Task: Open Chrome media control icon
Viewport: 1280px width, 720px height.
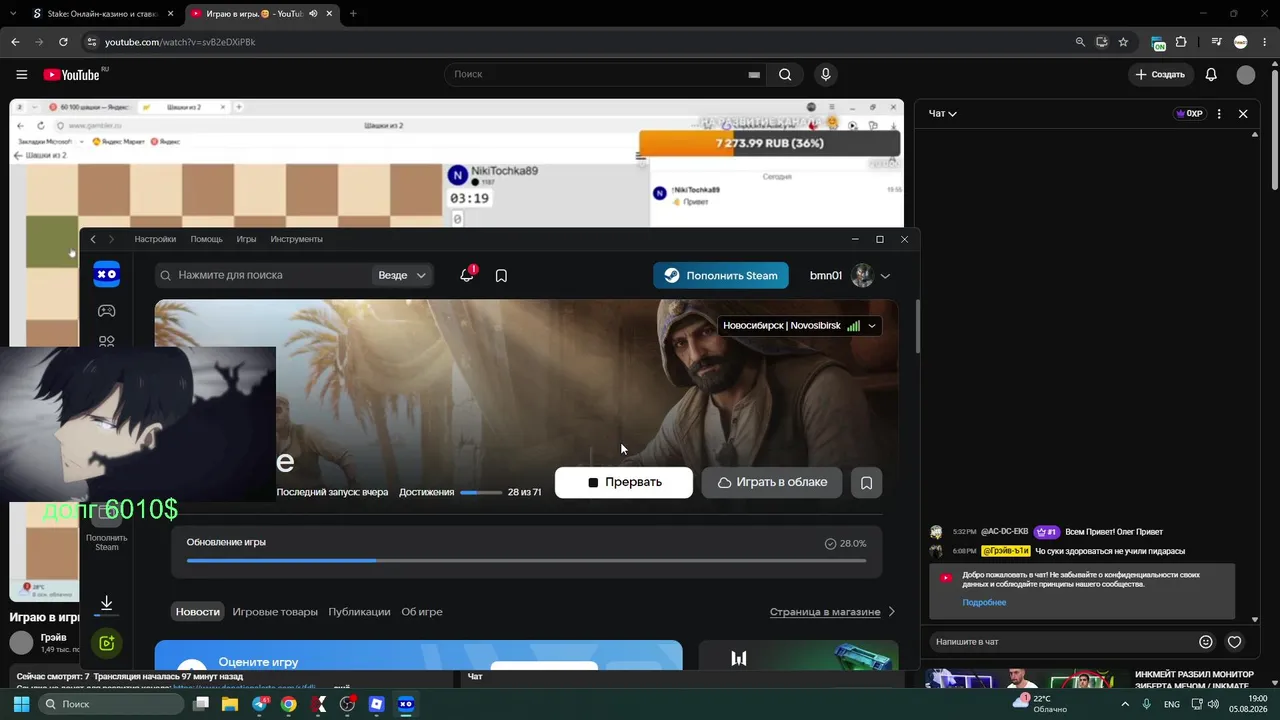Action: pyautogui.click(x=1217, y=42)
